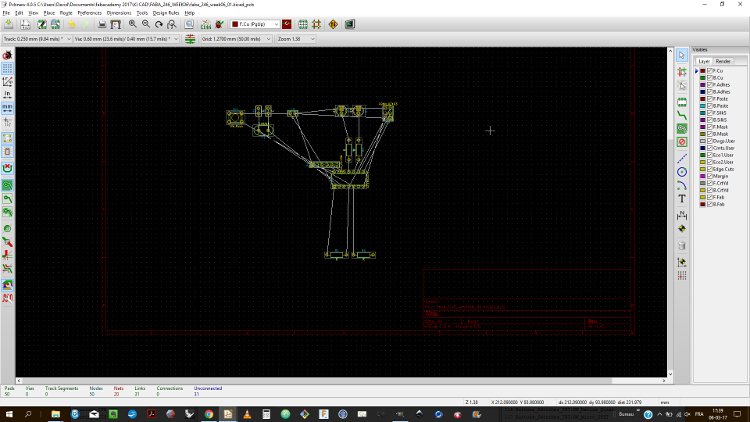Open the Via size dropdown
The width and height of the screenshot is (750, 422).
coord(126,39)
